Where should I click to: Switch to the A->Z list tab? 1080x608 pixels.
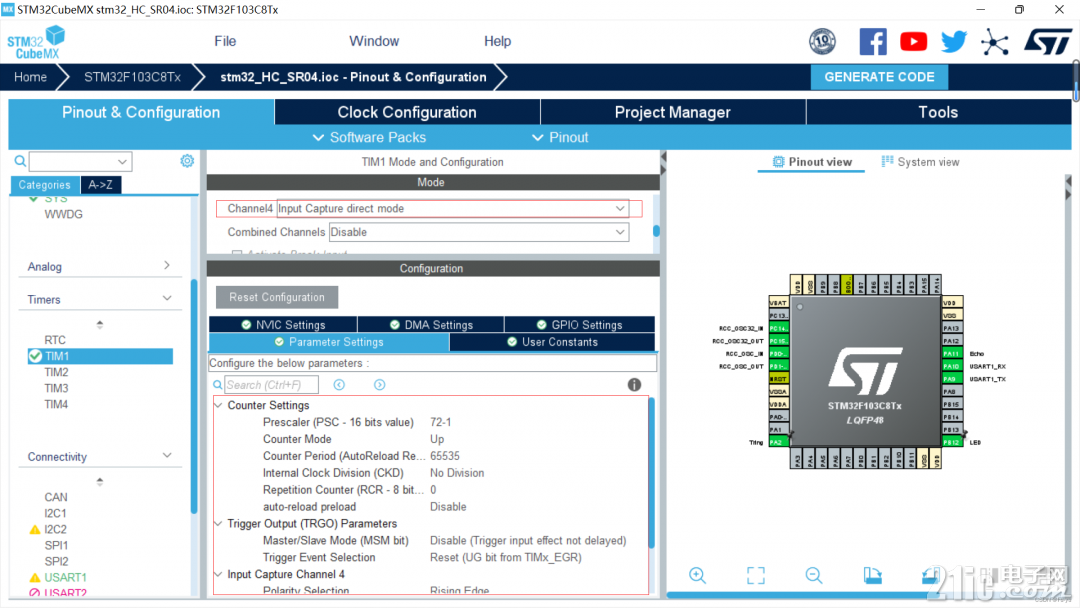coord(101,185)
